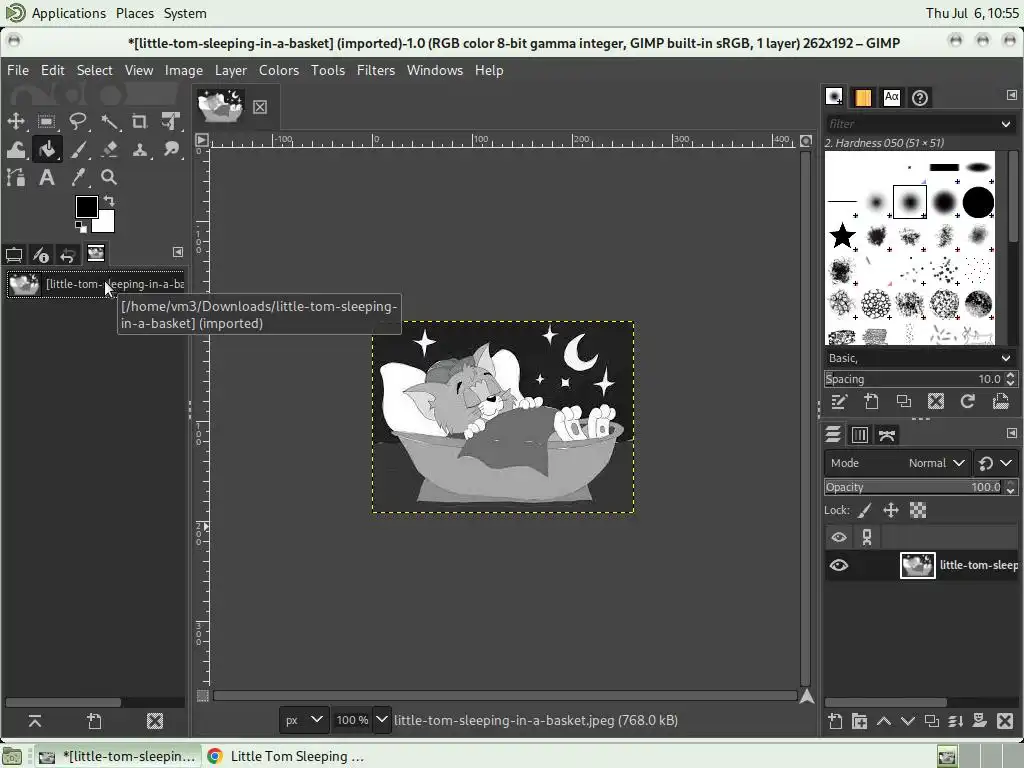Open layers dock configure menu arrow
This screenshot has width=1024, height=768.
click(x=1011, y=433)
